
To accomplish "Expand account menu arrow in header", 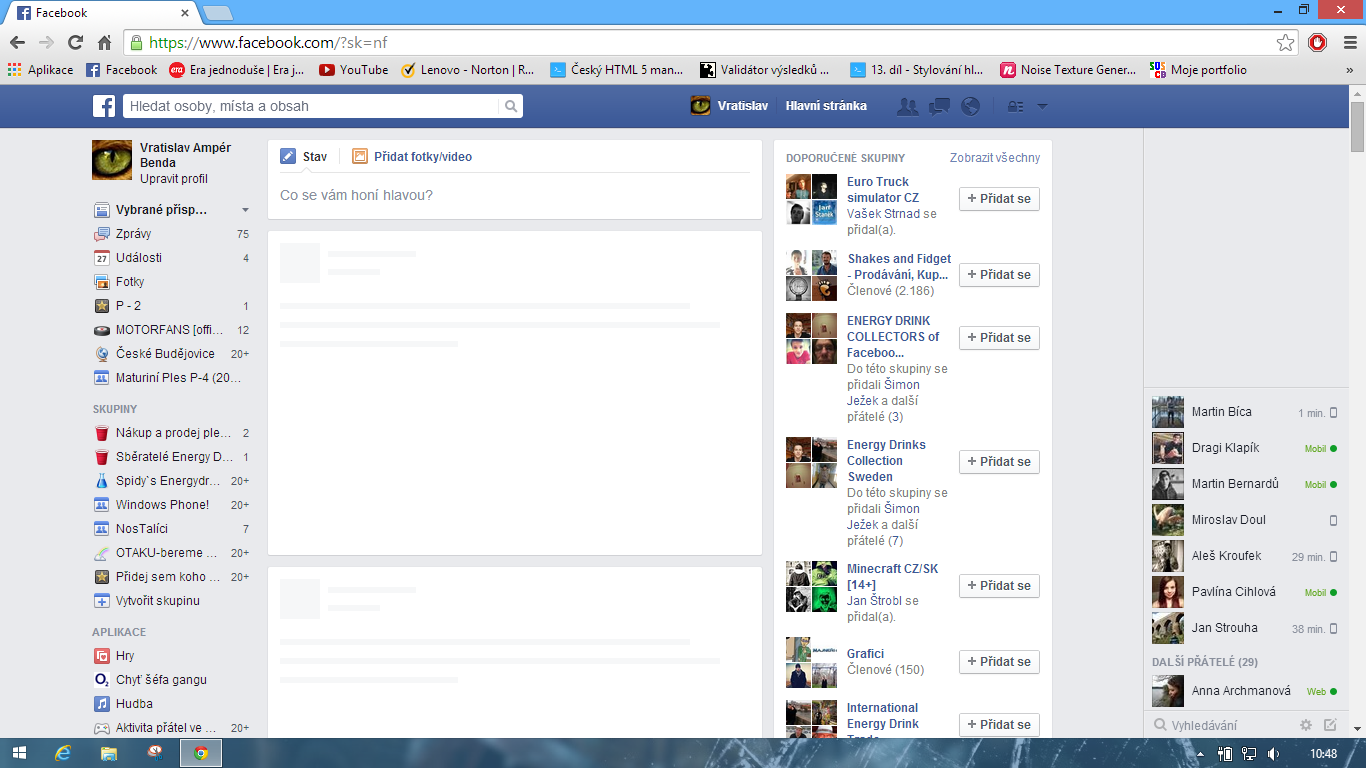I will coord(1042,106).
